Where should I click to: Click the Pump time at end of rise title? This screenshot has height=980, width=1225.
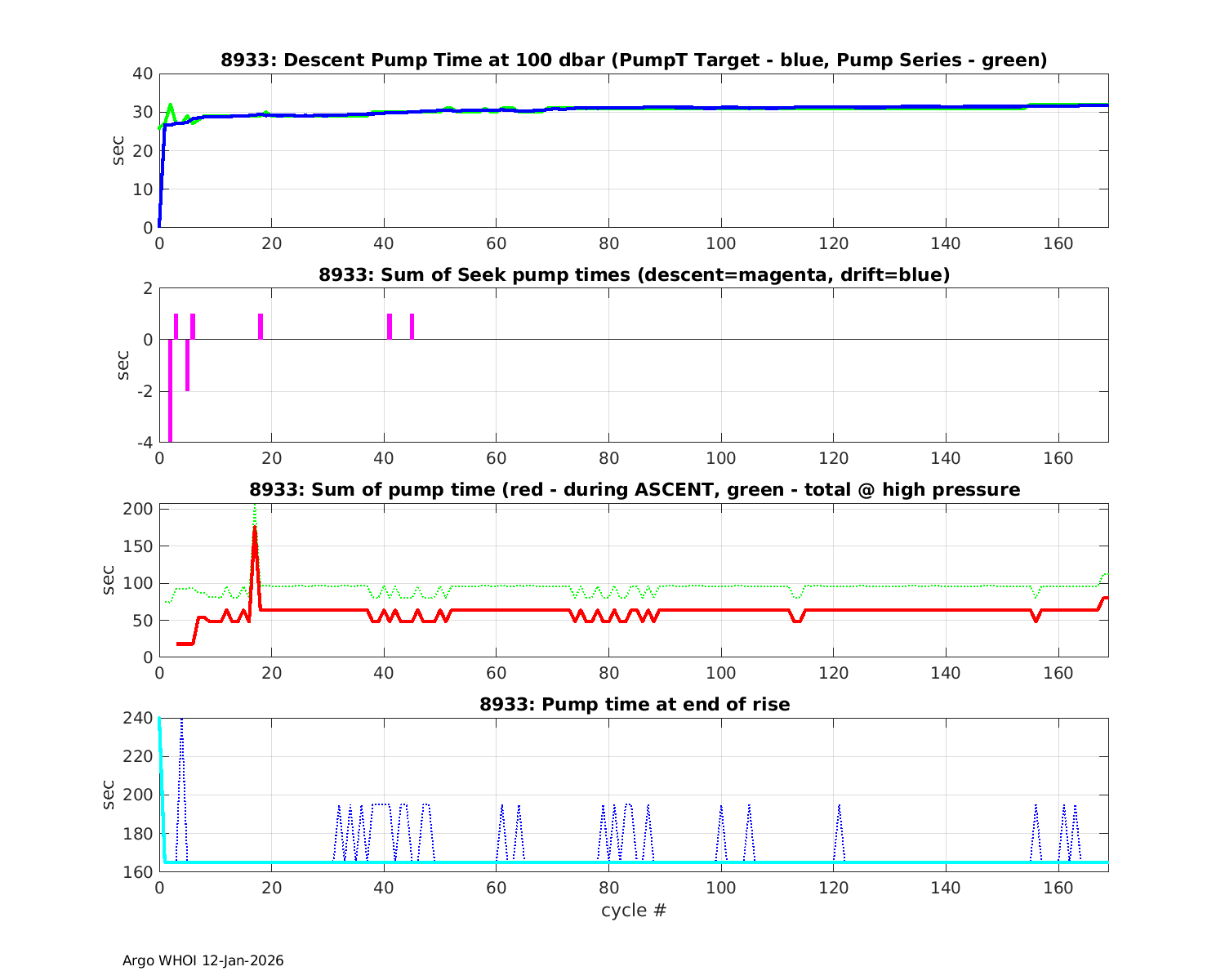(x=634, y=704)
